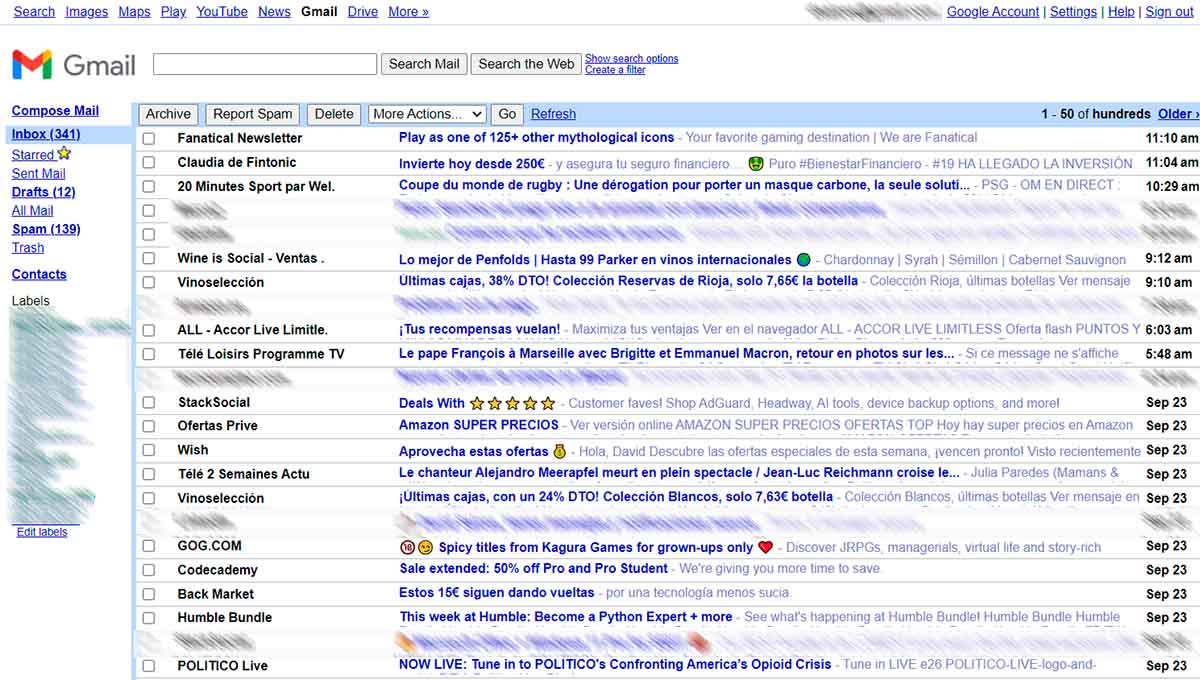Open the Play link in top bar

point(173,12)
